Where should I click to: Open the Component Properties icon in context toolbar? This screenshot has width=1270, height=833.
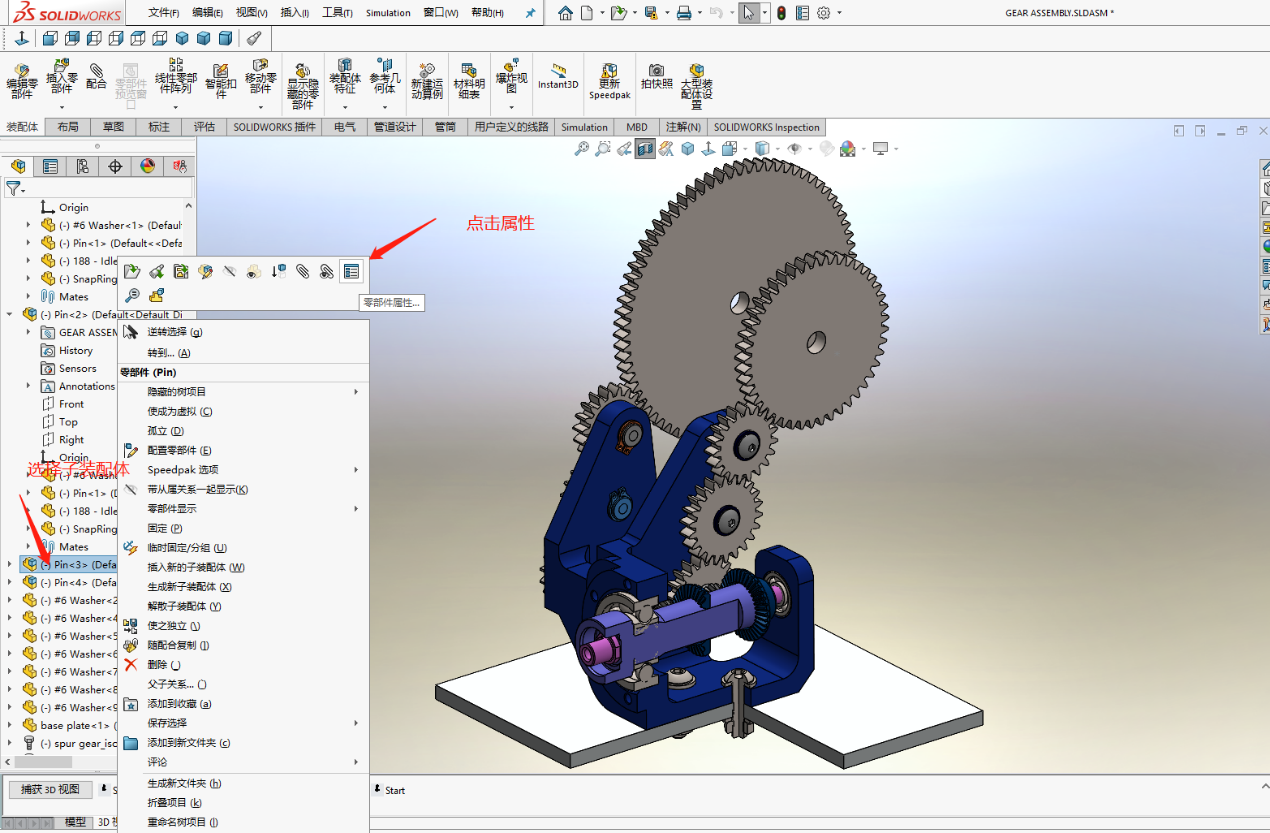(x=351, y=271)
